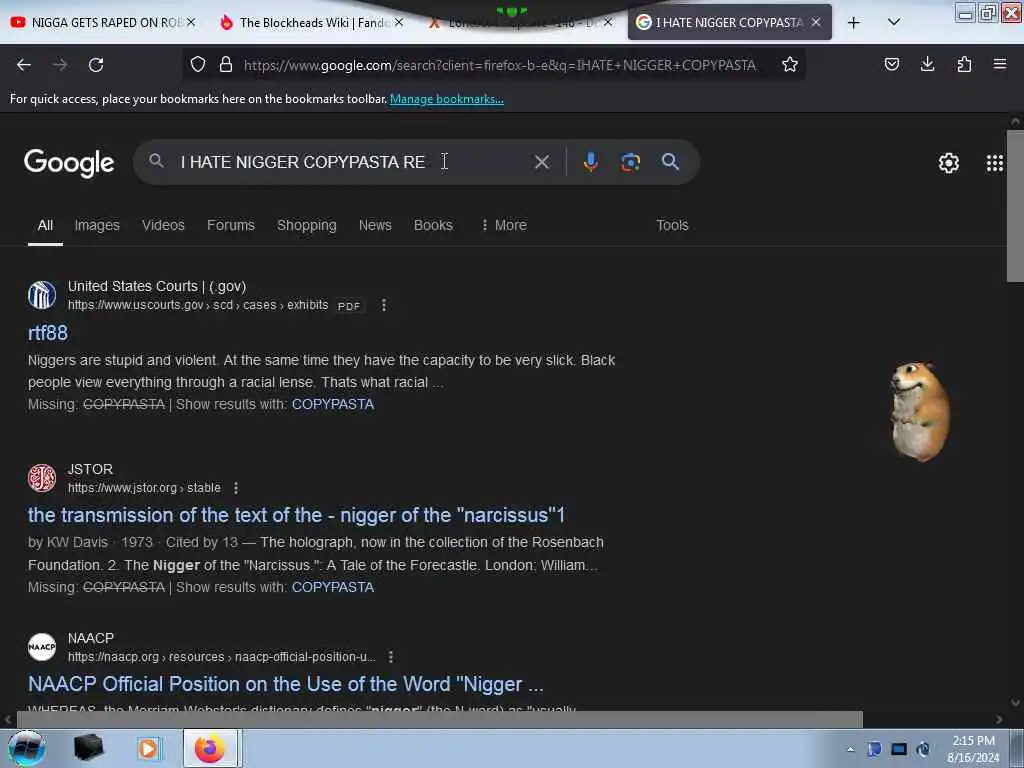Switch to the News results tab
The image size is (1024, 768).
pyautogui.click(x=375, y=225)
